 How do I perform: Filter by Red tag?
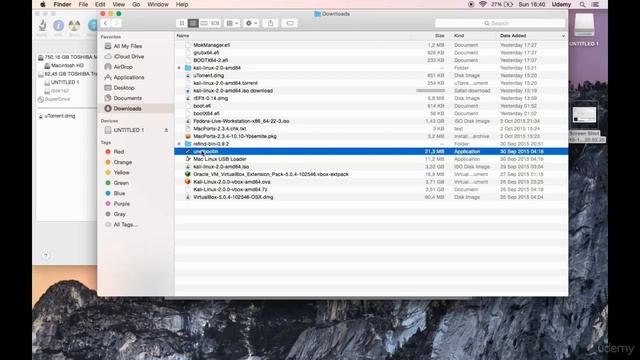[x=118, y=152]
